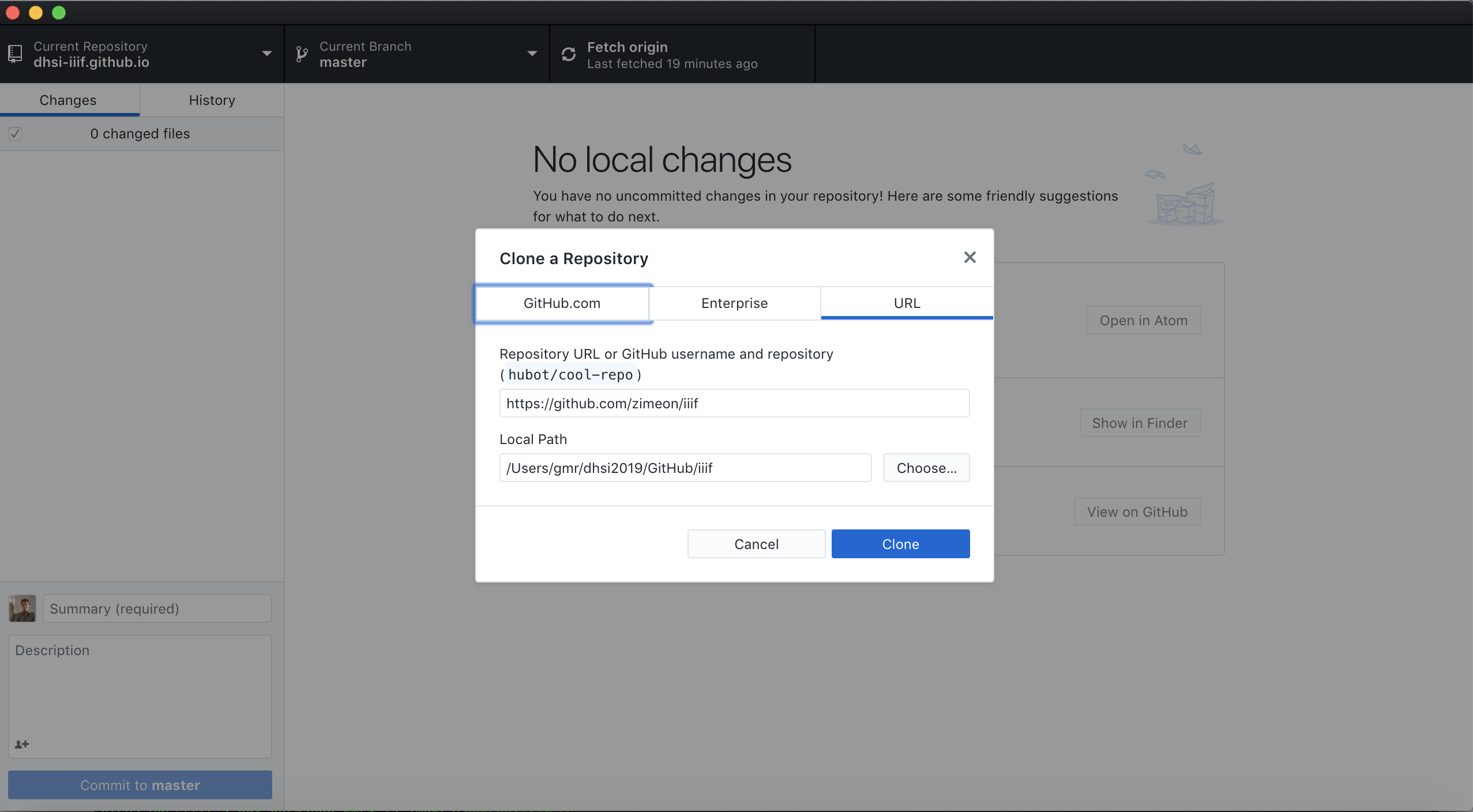Click View on GitHub button
Screen dimensions: 1473x812
[1137, 512]
